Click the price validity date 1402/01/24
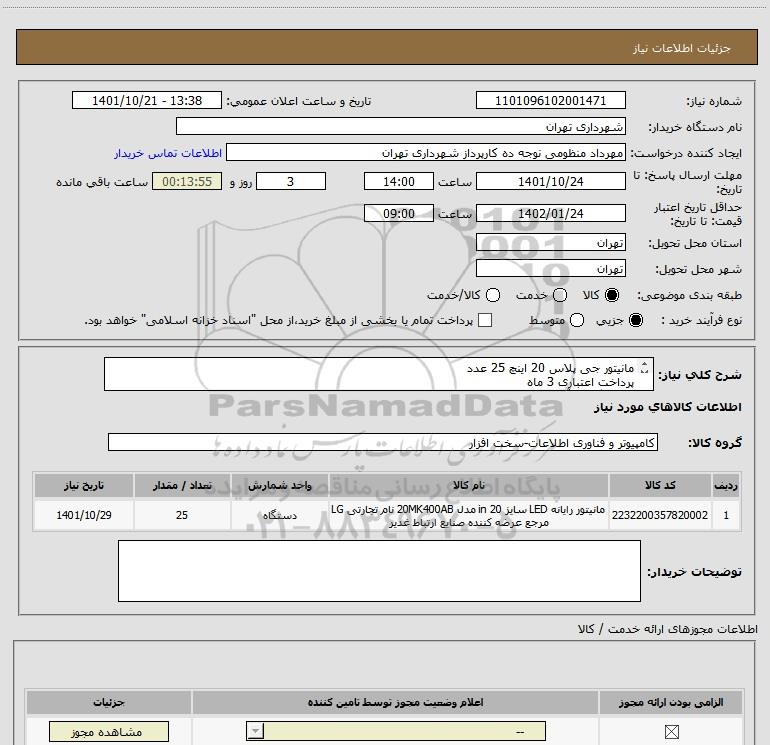This screenshot has width=770, height=745. (x=550, y=213)
